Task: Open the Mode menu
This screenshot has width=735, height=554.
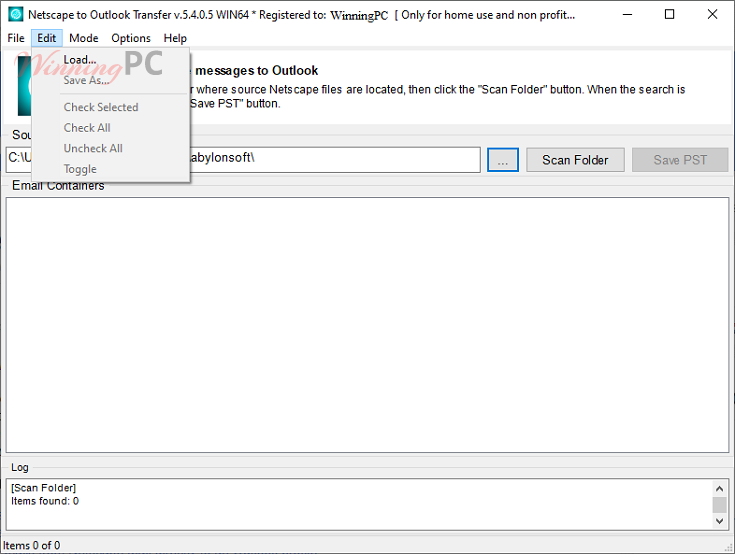Action: point(84,38)
